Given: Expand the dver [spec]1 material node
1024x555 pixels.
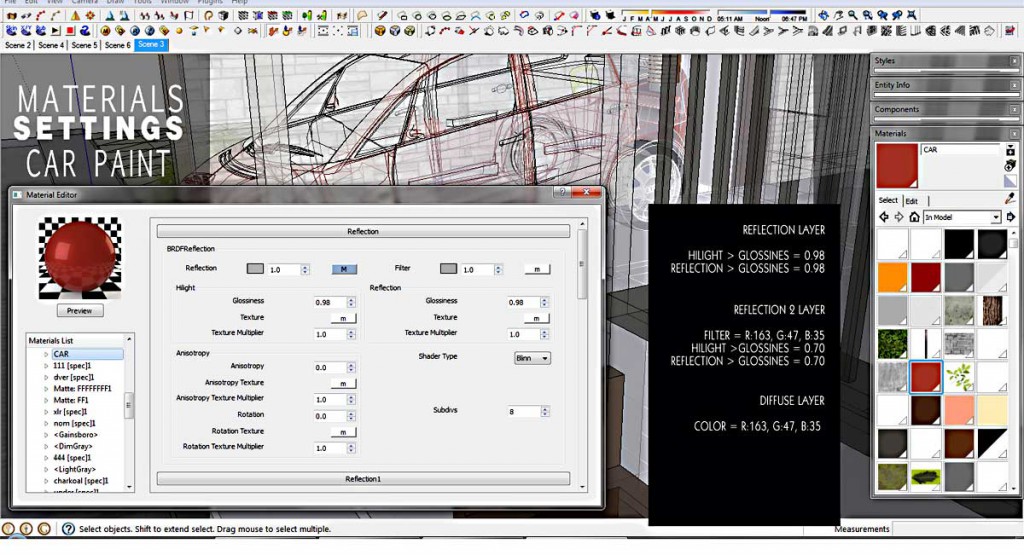Looking at the screenshot, I should point(46,377).
